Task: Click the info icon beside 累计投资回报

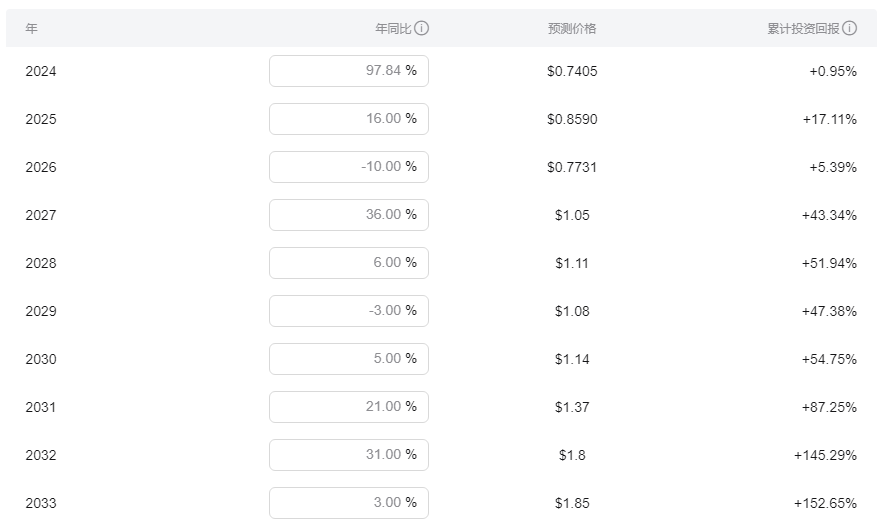Action: (850, 29)
